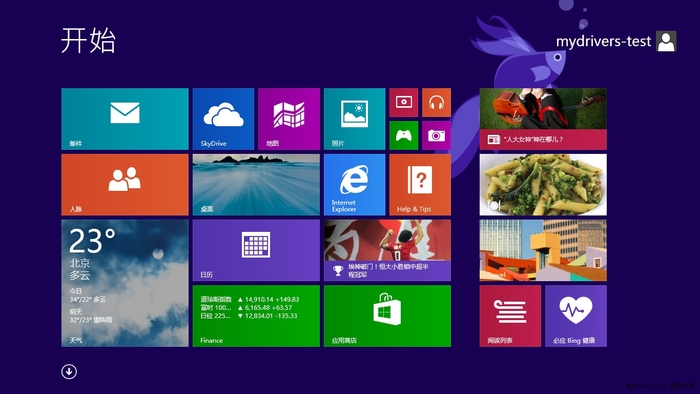Viewport: 700px width, 394px height.
Task: Click the user account picture icon
Action: tap(666, 41)
